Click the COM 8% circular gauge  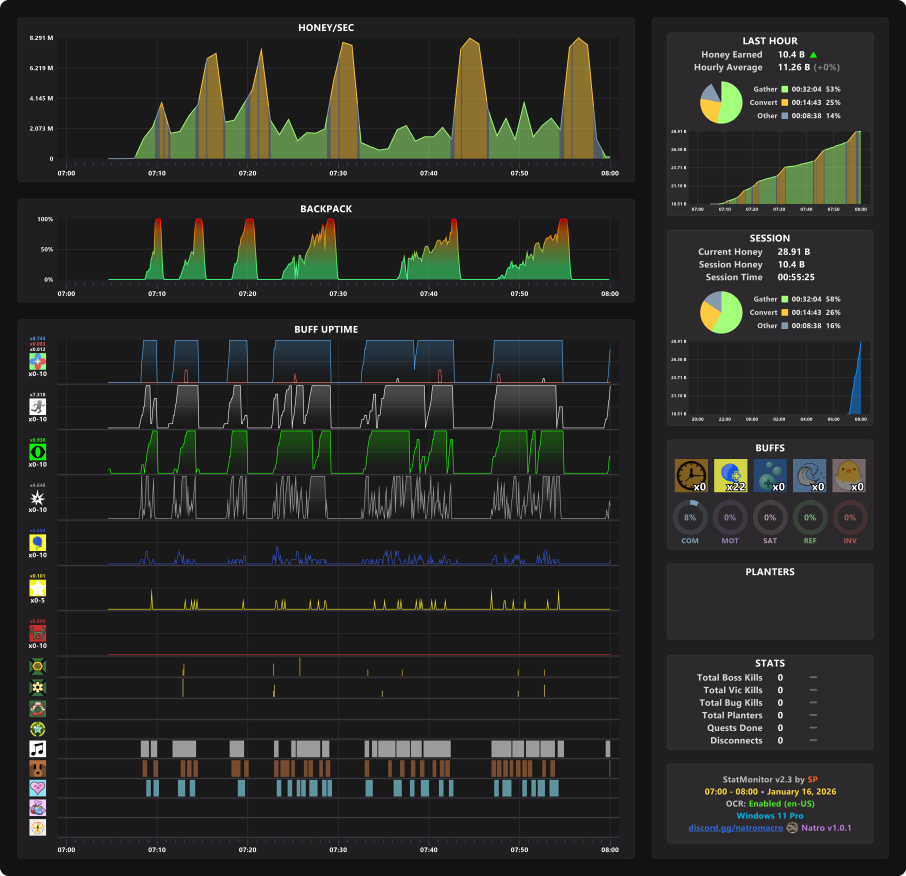[x=690, y=517]
